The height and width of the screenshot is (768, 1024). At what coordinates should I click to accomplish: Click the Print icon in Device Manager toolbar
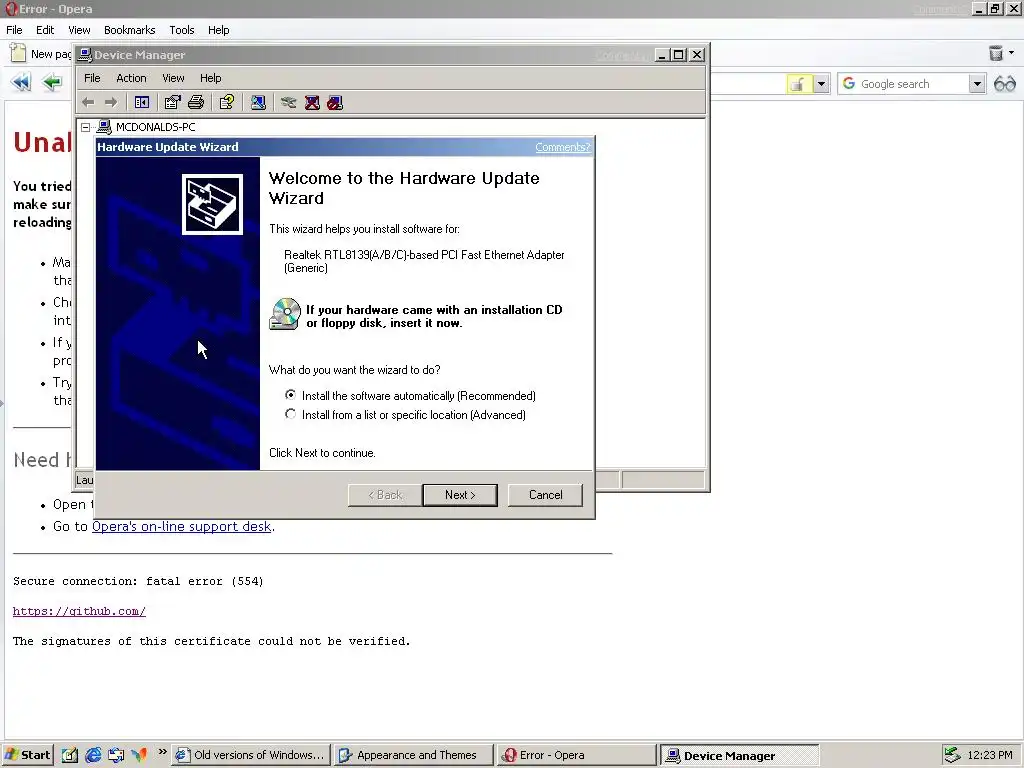pyautogui.click(x=196, y=103)
